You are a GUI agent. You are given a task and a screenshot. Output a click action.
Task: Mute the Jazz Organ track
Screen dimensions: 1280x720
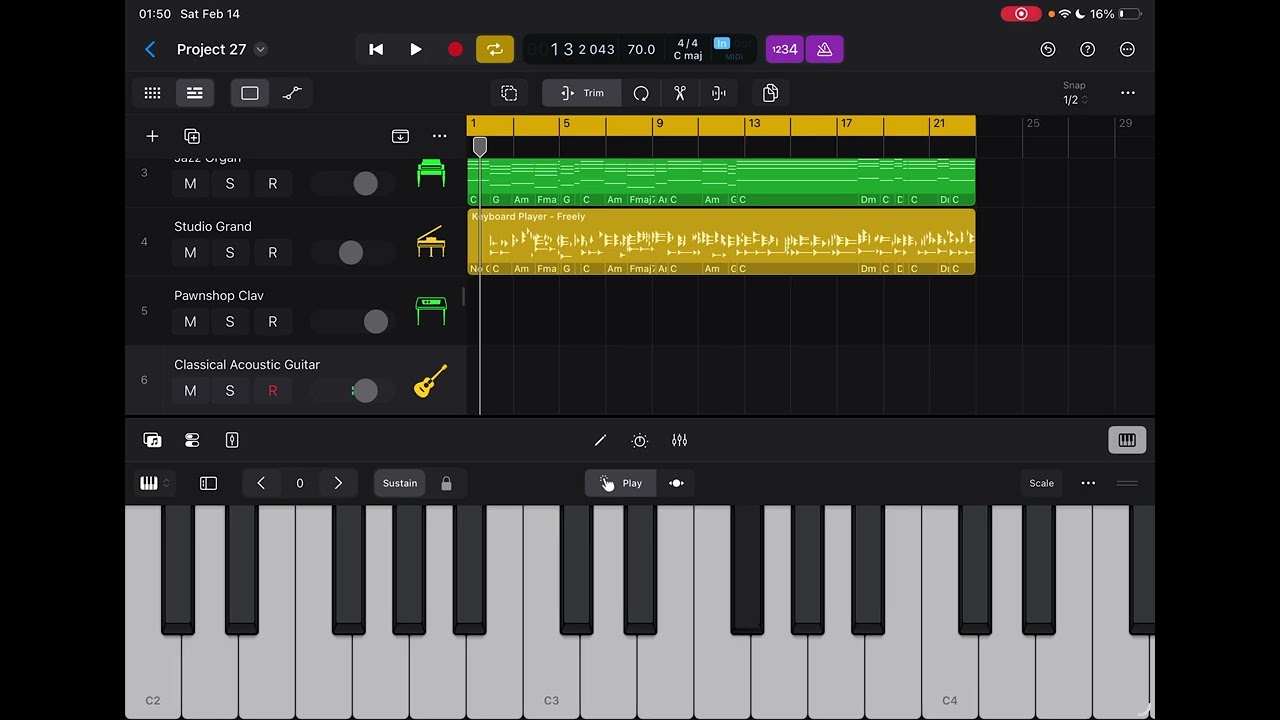coord(190,184)
